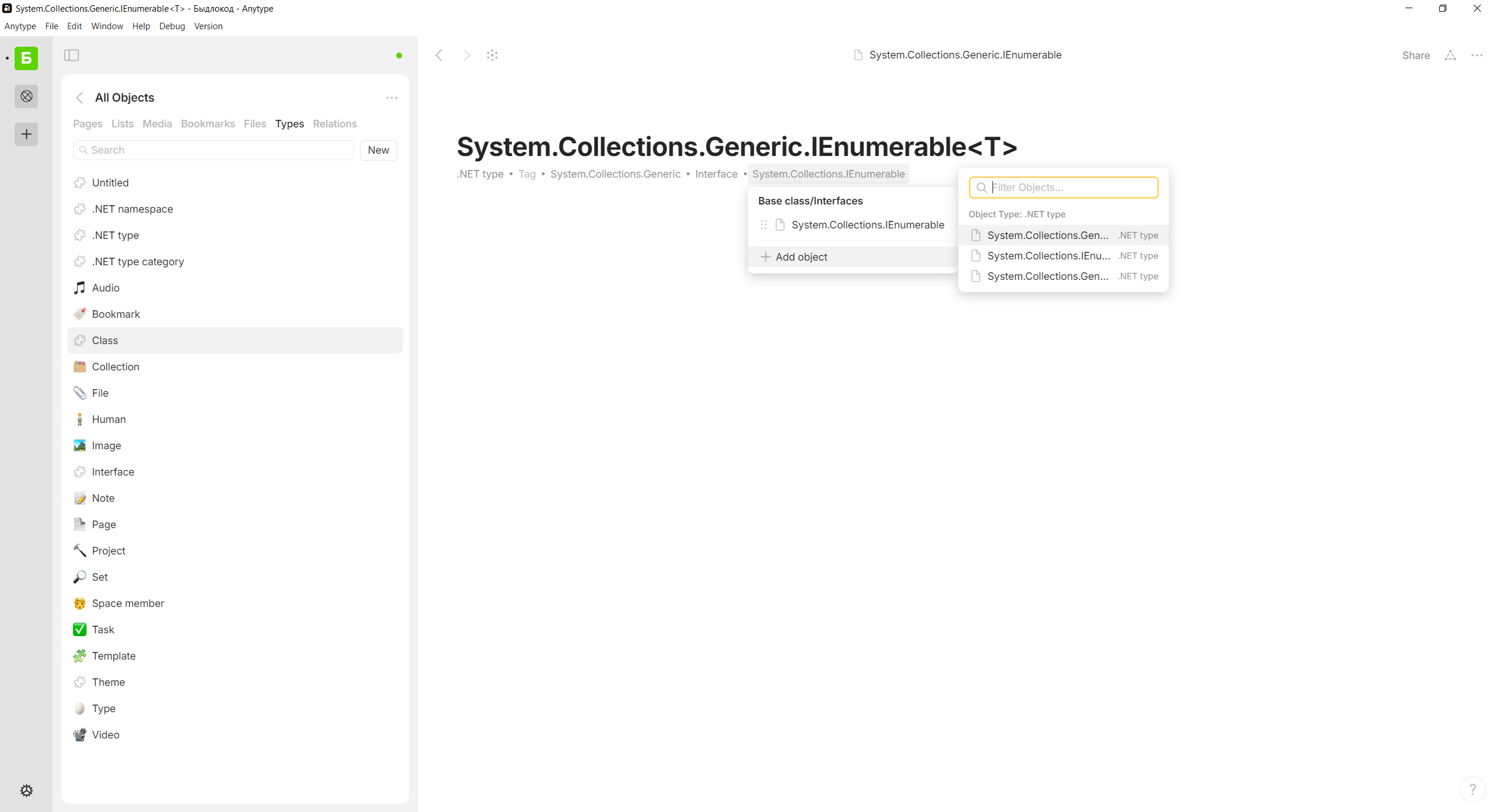Switch to the Media tab
1496x812 pixels.
point(157,124)
